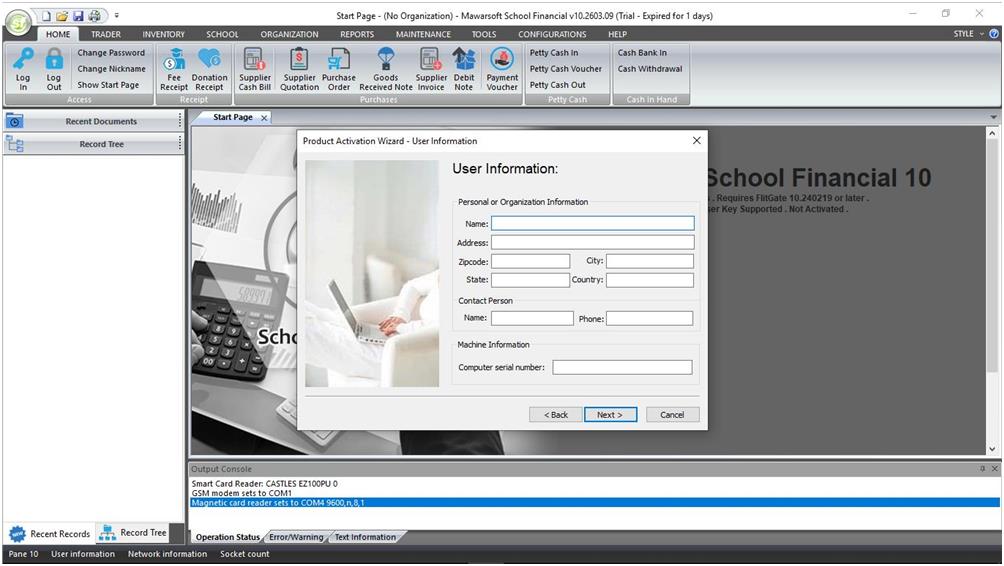Open the STYLE dropdown menu
This screenshot has height=566, width=1004.
pos(968,34)
